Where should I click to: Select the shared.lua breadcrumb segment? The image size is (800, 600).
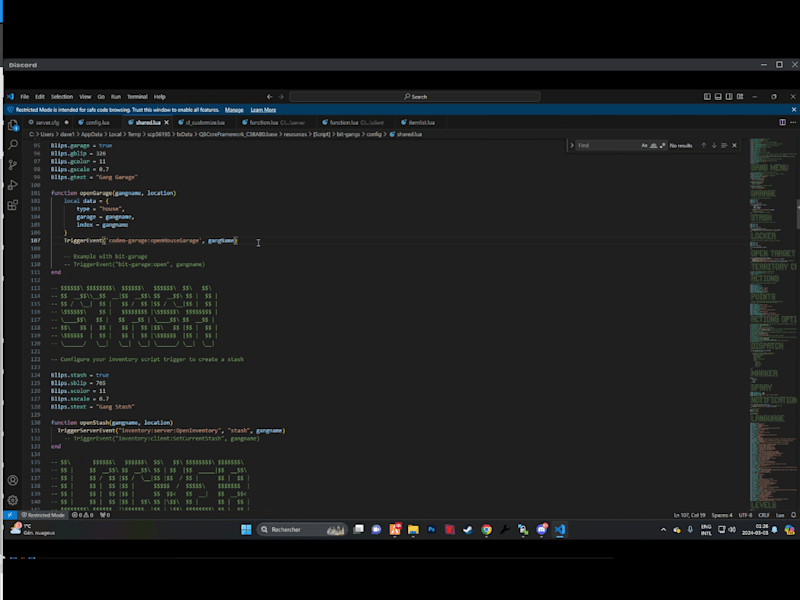click(x=409, y=135)
